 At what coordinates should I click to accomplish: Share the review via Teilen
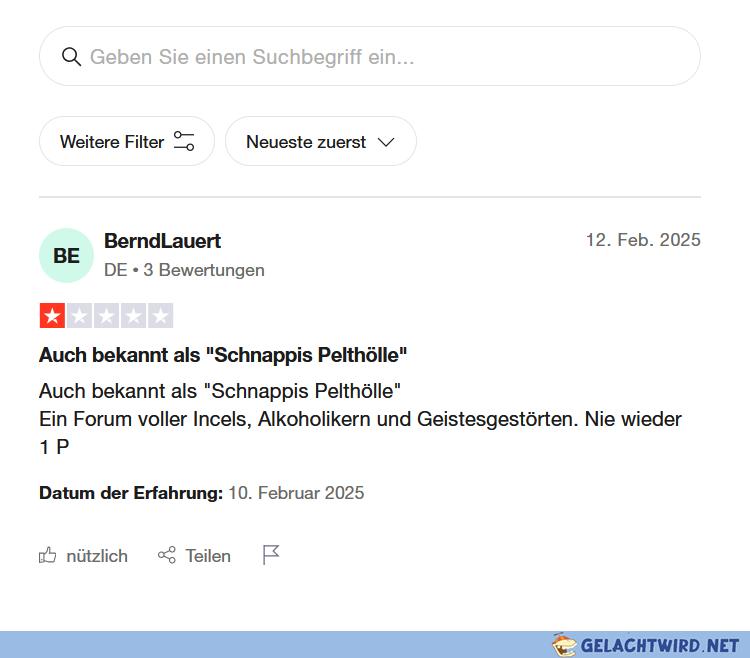click(194, 556)
